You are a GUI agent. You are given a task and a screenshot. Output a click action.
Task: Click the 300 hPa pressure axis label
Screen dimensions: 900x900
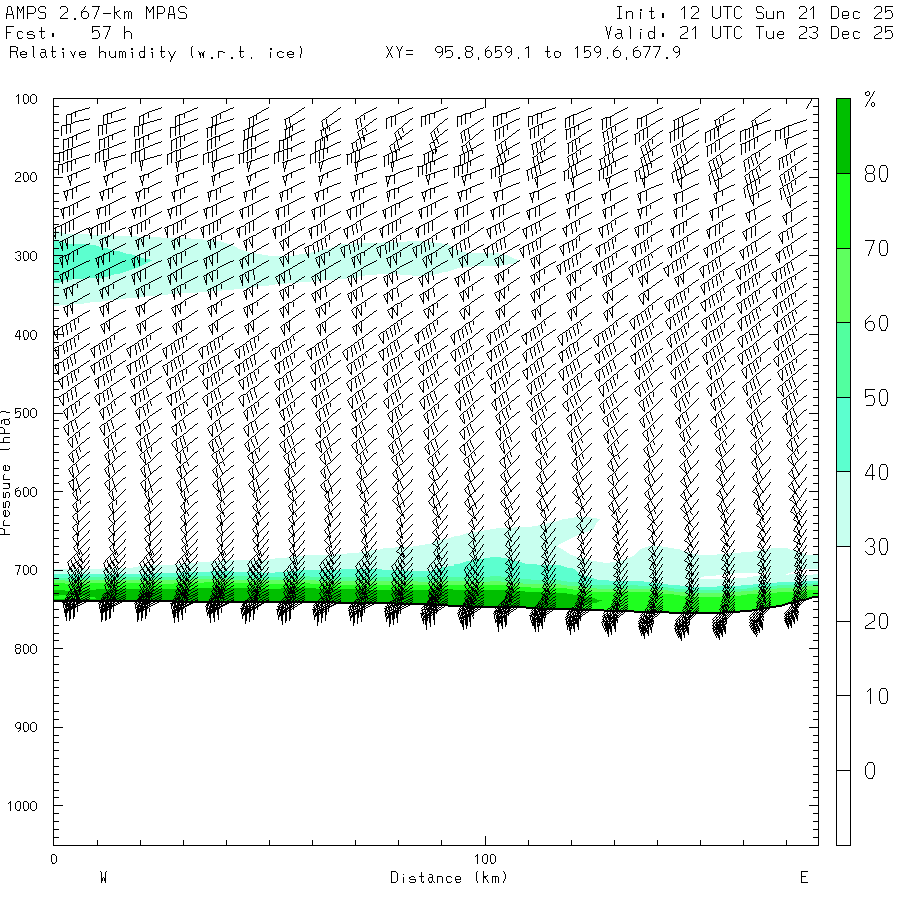click(x=26, y=256)
